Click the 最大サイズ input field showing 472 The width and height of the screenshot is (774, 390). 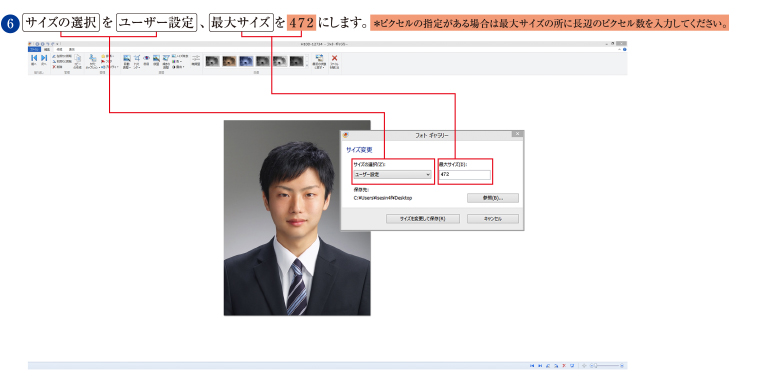click(464, 174)
